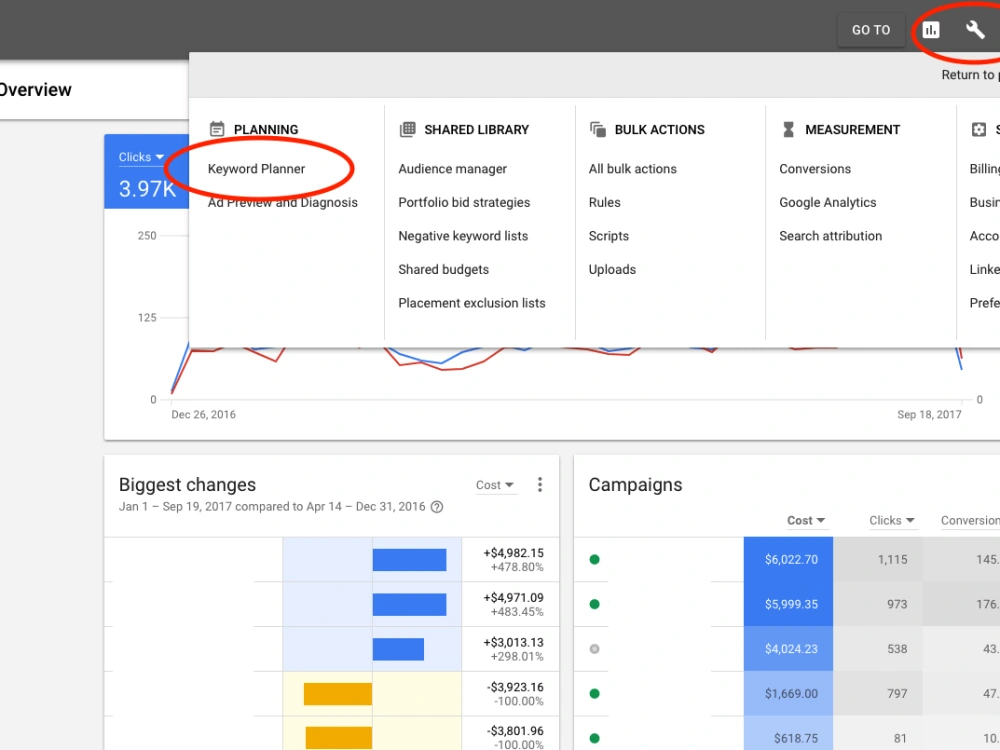Select the 973 clicks cell
This screenshot has height=750, width=1000.
[x=878, y=604]
